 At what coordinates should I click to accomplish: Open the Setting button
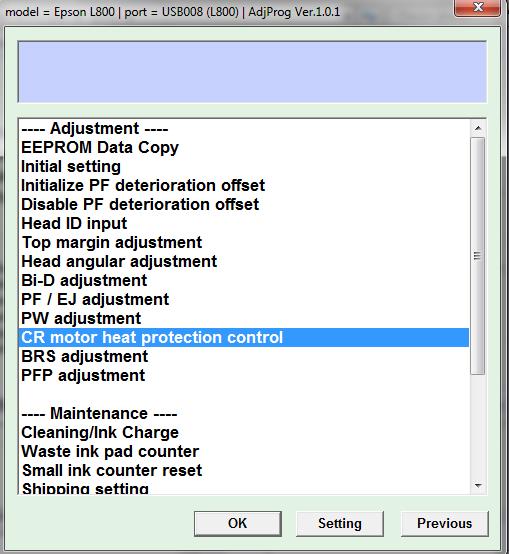340,523
